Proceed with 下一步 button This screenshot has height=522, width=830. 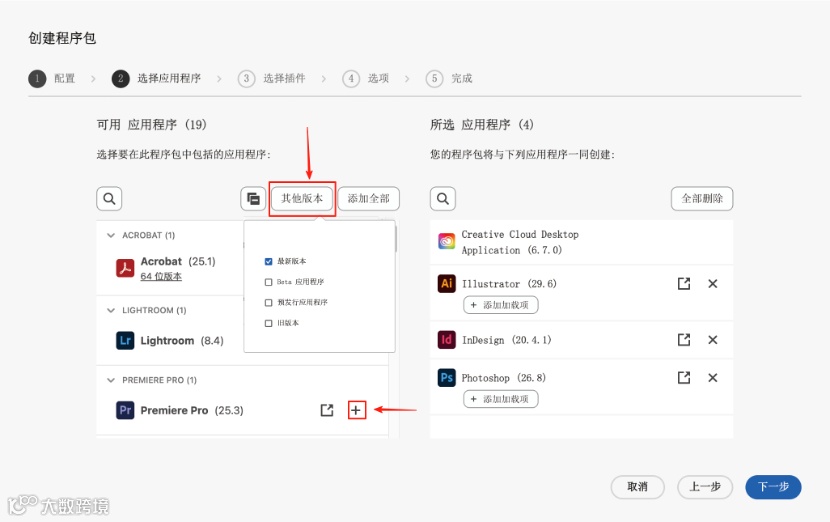773,487
